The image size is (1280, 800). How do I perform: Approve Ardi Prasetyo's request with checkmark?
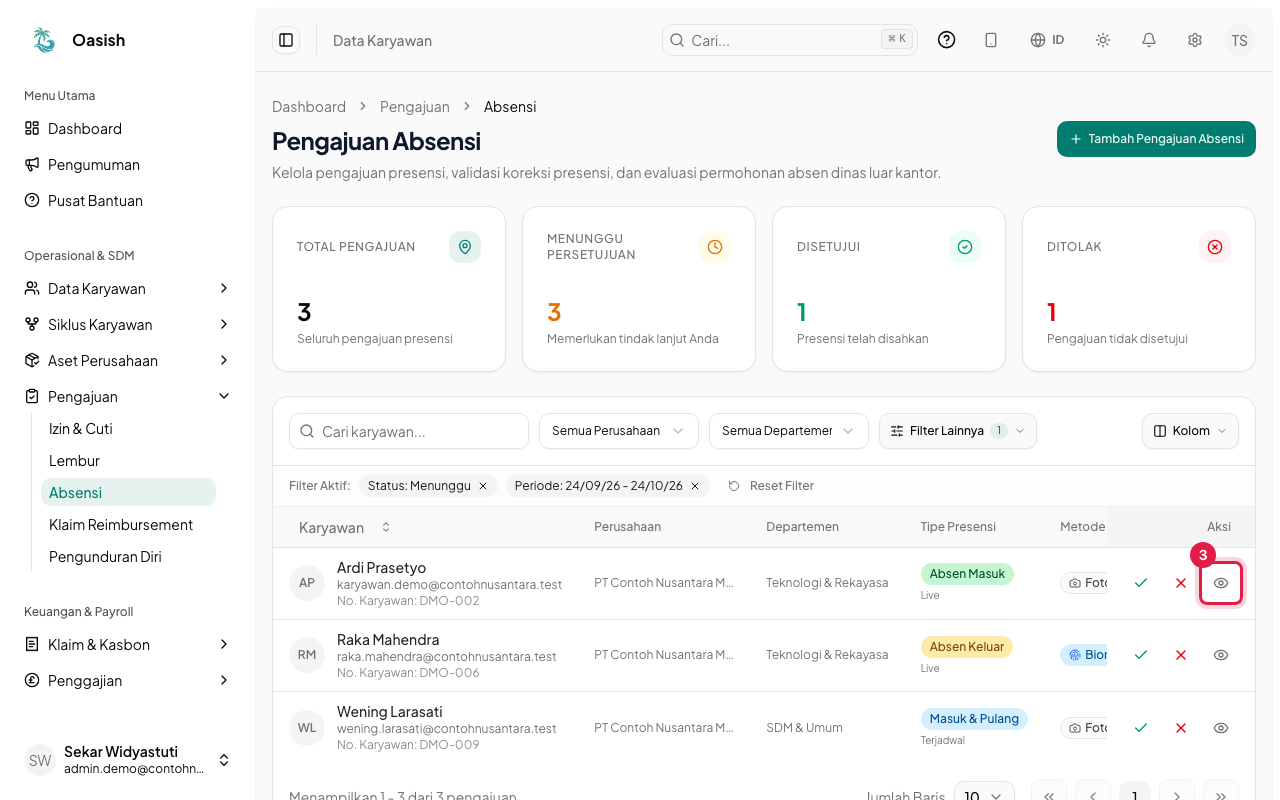tap(1141, 583)
